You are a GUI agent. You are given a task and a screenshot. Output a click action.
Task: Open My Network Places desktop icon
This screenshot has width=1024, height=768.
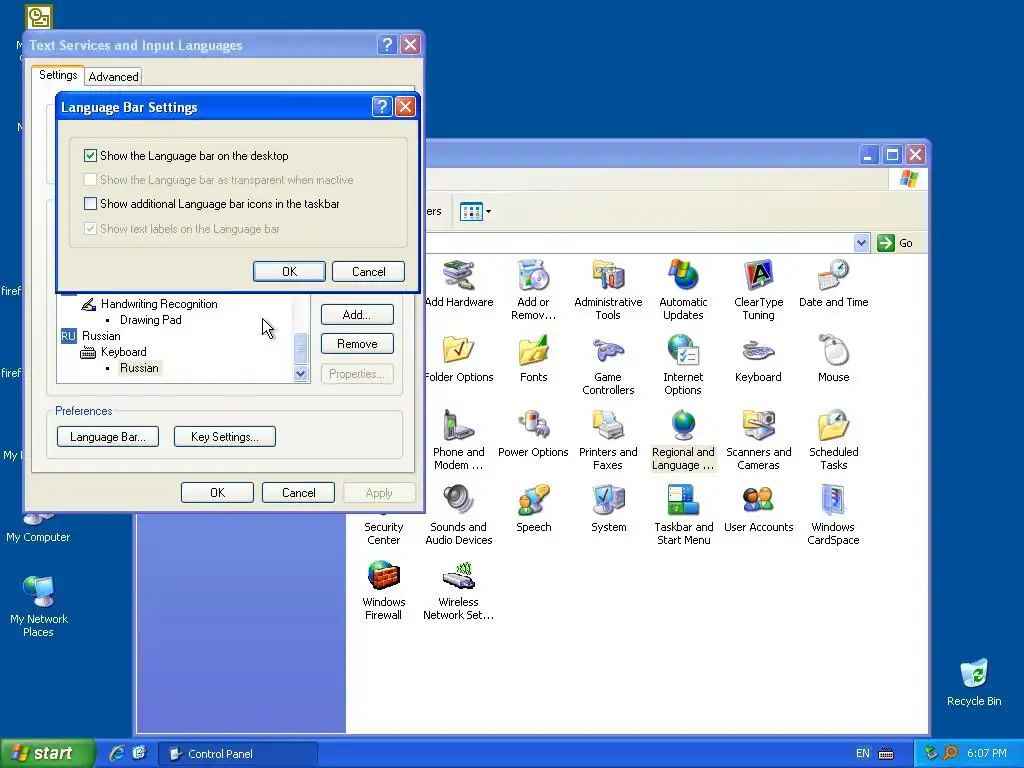click(x=39, y=607)
